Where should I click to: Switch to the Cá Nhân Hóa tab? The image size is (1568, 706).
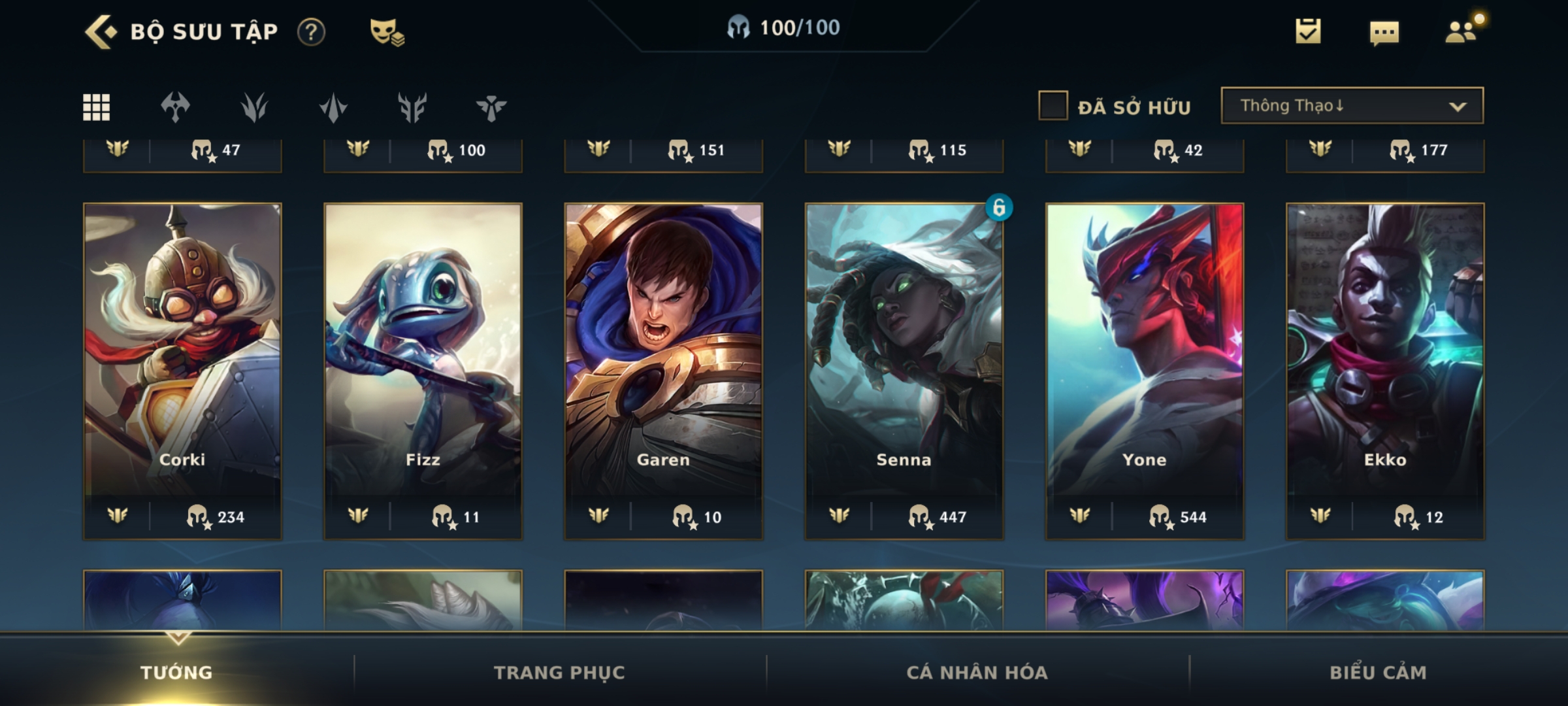pos(977,672)
